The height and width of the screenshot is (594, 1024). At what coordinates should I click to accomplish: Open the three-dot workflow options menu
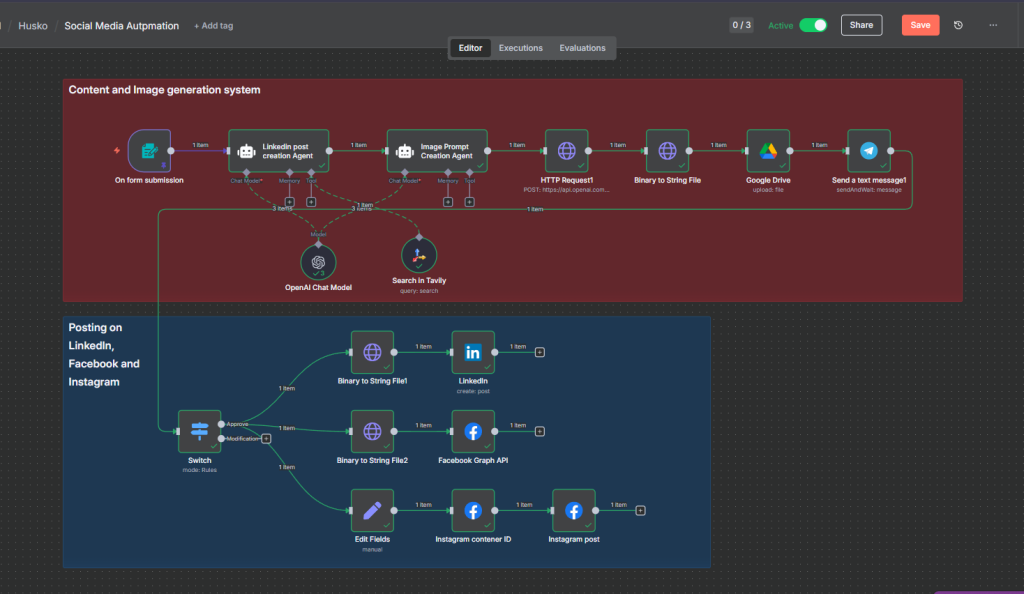coord(993,25)
